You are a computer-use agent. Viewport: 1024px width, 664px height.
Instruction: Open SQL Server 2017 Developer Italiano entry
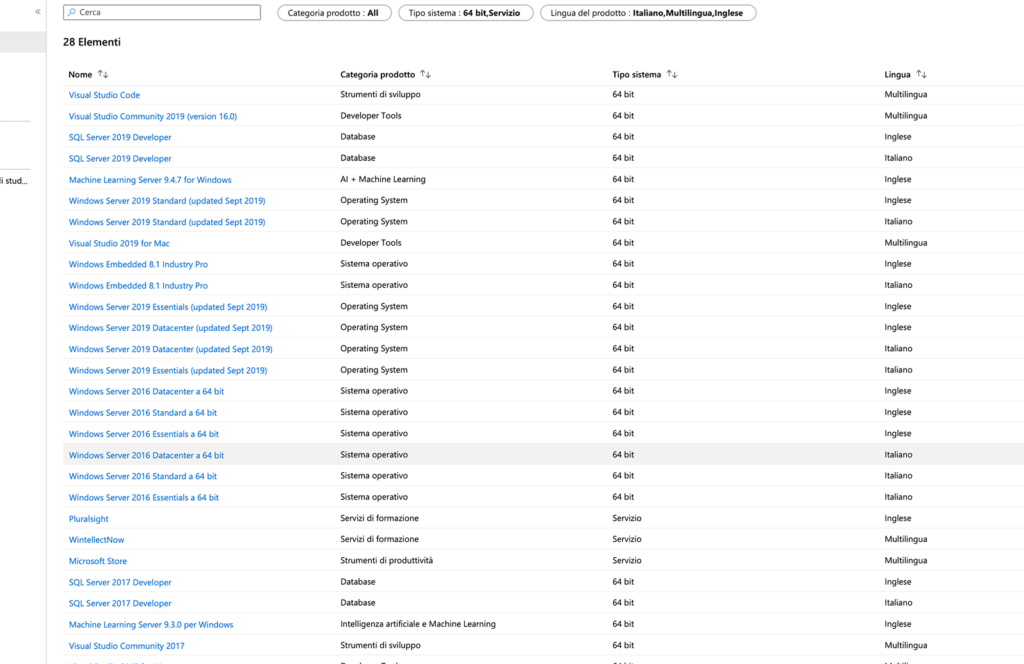click(x=120, y=603)
